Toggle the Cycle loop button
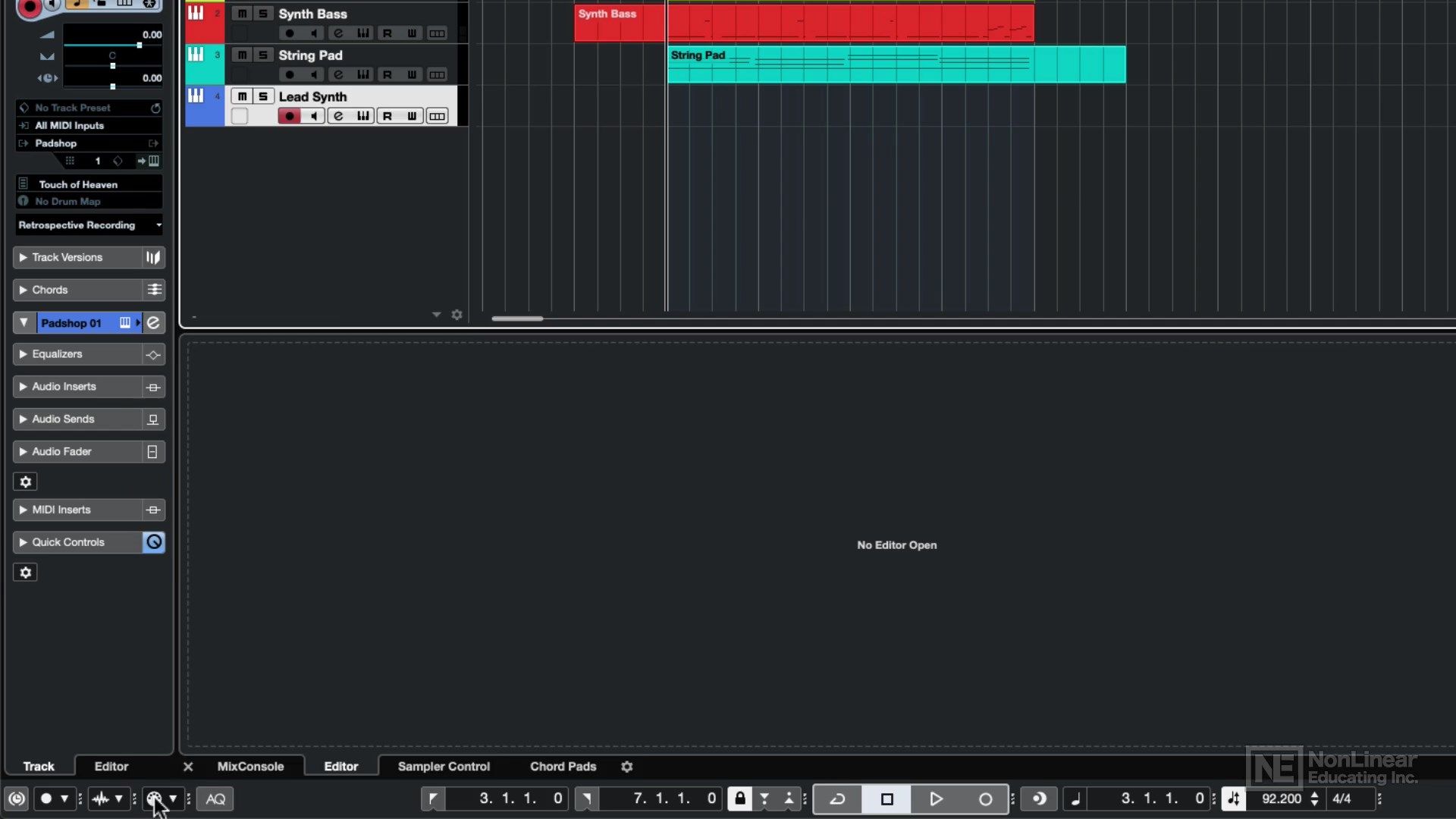This screenshot has height=819, width=1456. (838, 799)
